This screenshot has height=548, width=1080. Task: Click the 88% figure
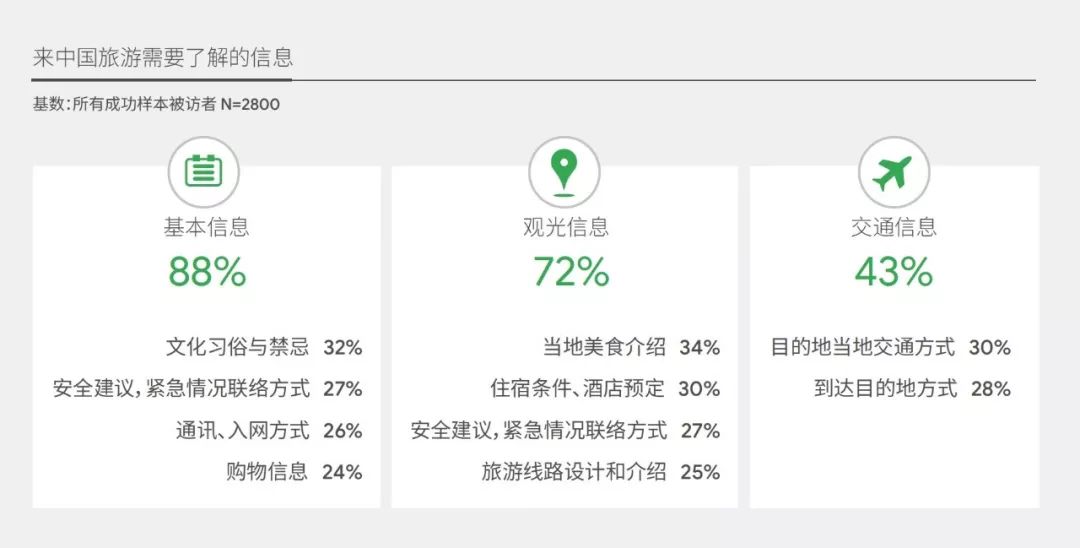(207, 272)
